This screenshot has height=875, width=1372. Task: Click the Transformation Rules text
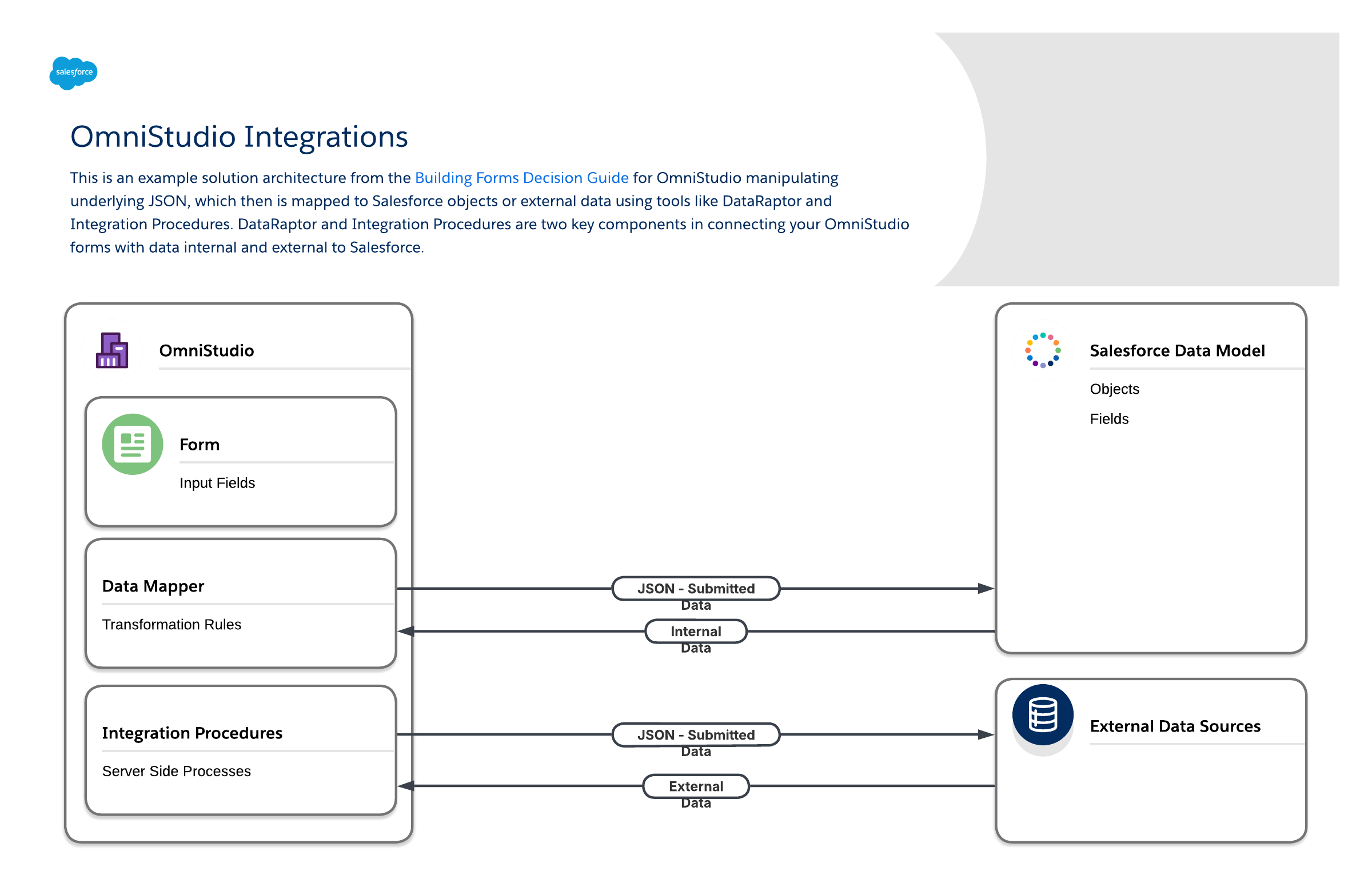171,624
